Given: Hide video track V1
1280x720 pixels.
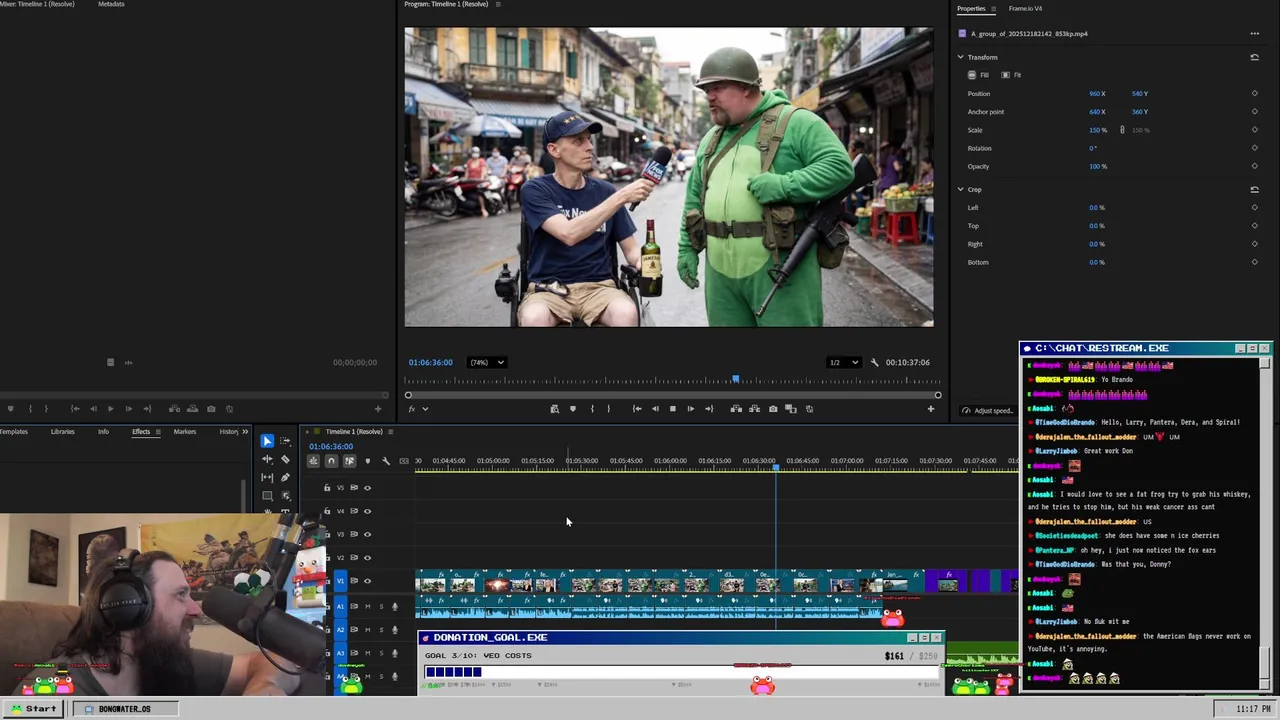Looking at the screenshot, I should [x=367, y=581].
